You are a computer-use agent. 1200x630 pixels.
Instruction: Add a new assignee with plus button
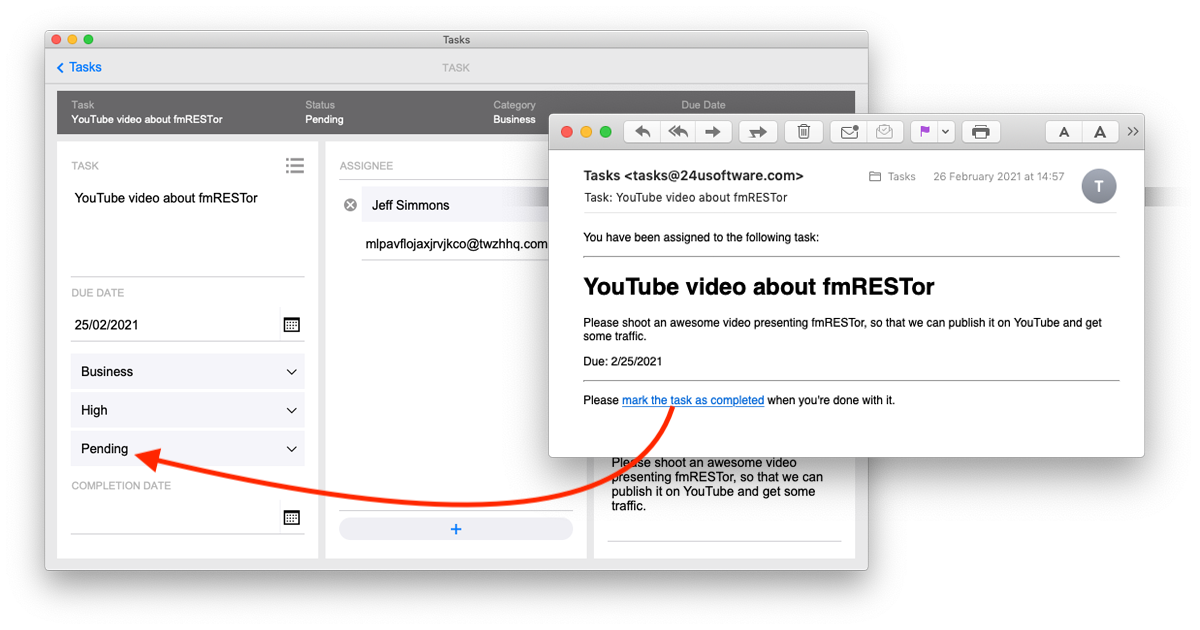coord(456,529)
